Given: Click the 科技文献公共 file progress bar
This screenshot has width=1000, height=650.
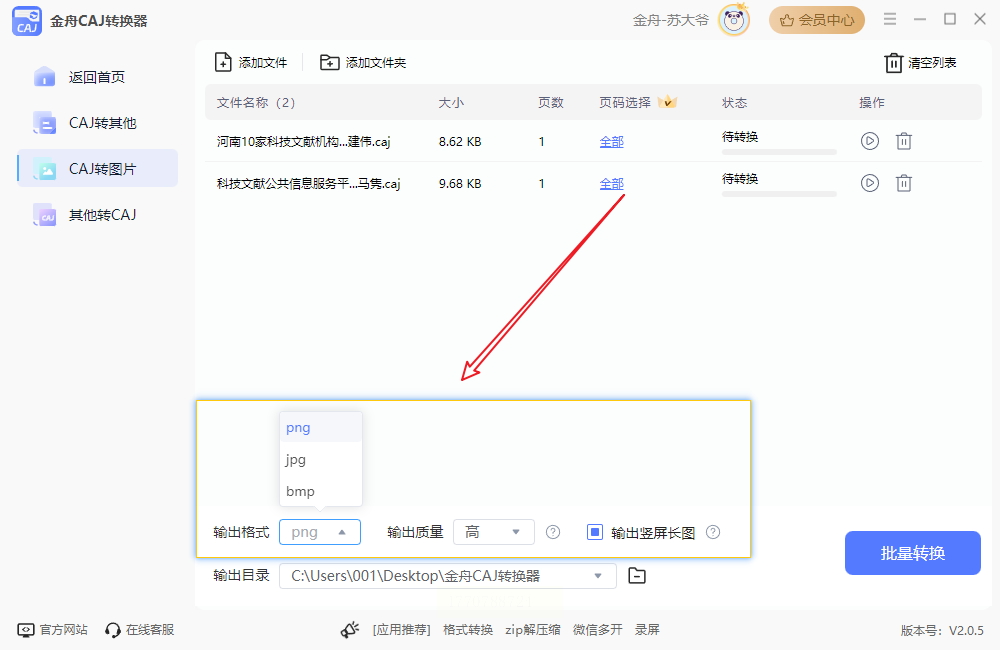Looking at the screenshot, I should click(x=779, y=194).
